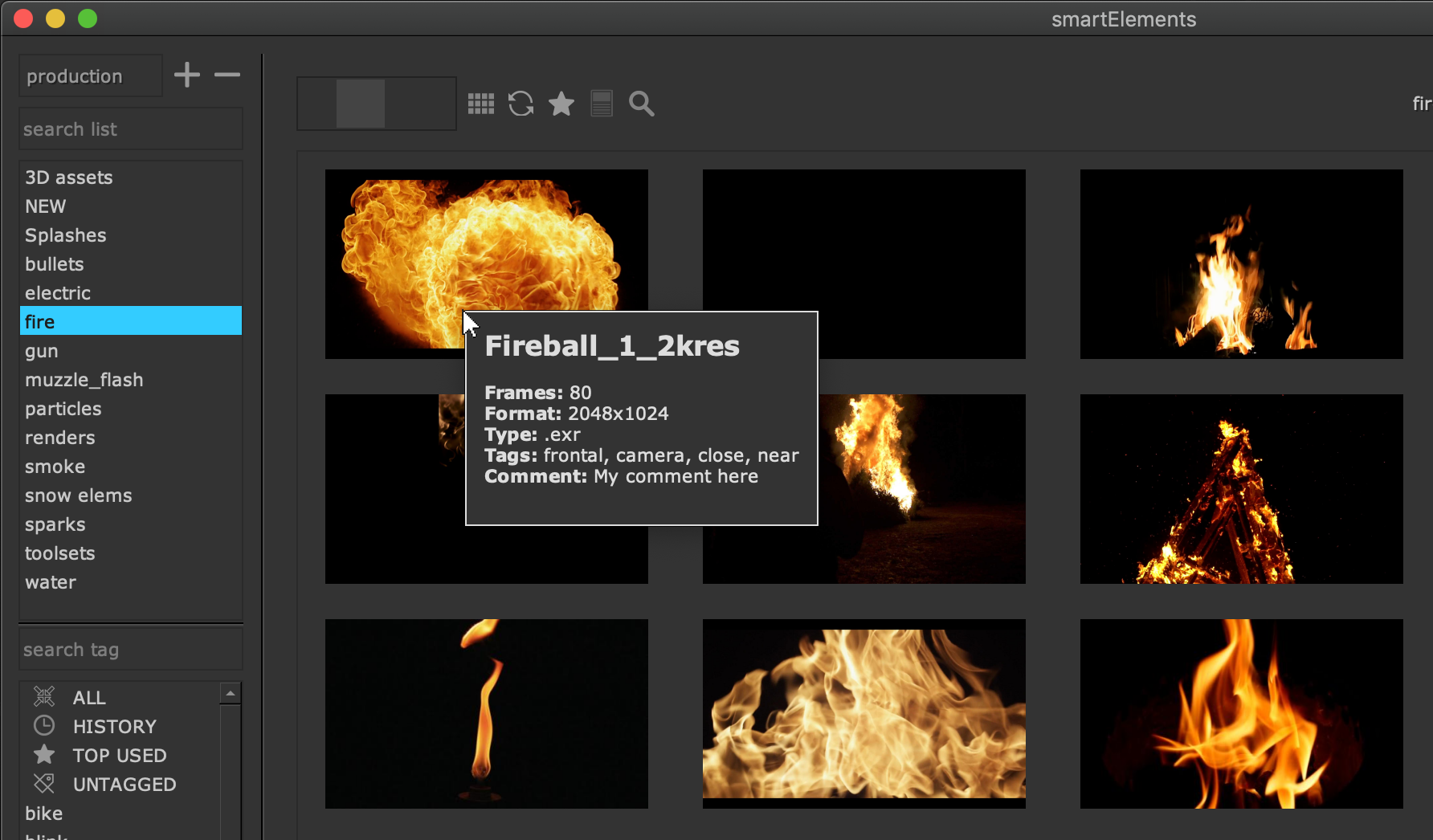
Task: Select the single candle flame thumbnail
Action: click(x=486, y=713)
